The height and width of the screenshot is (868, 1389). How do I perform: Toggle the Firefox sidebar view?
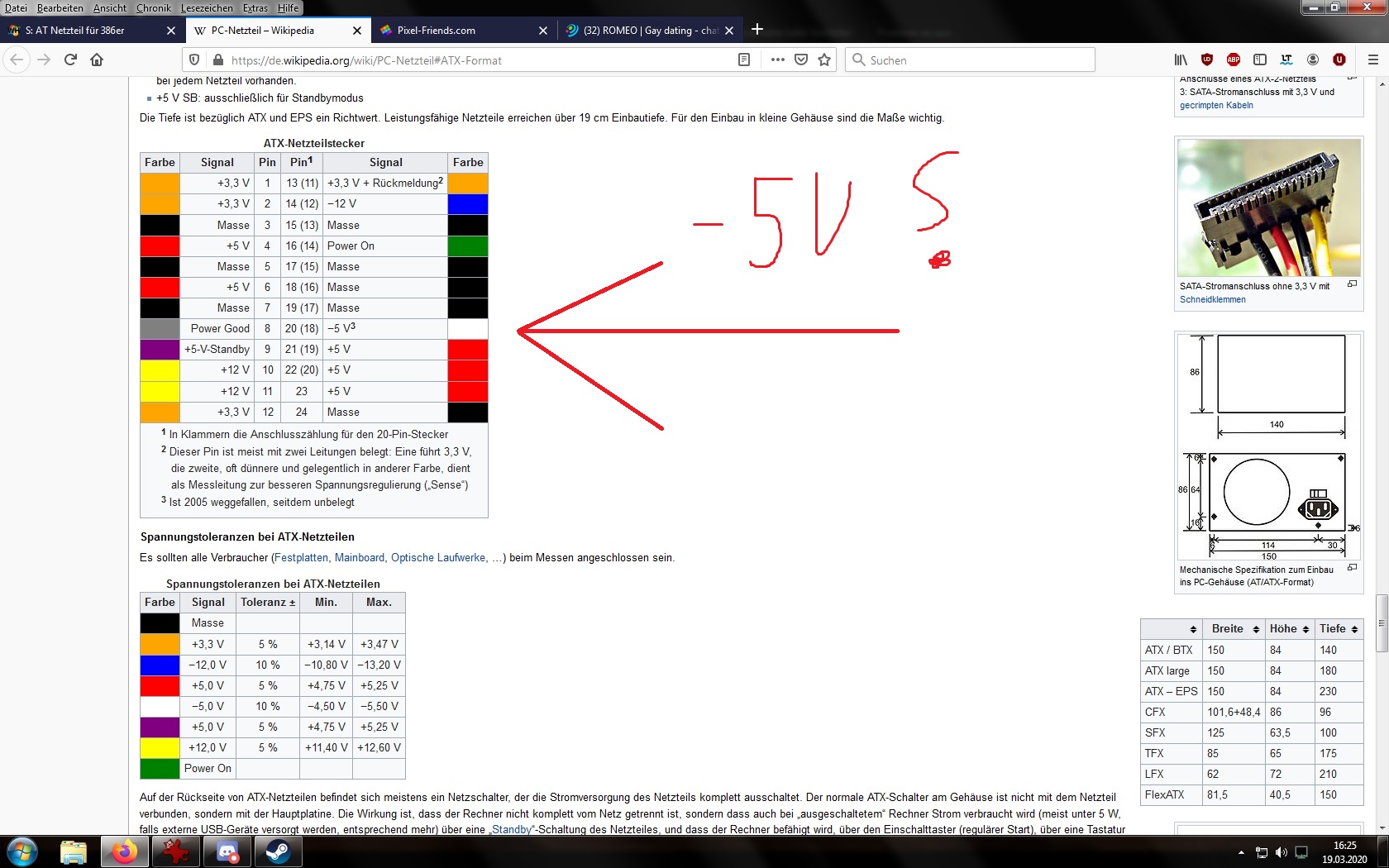[1260, 60]
